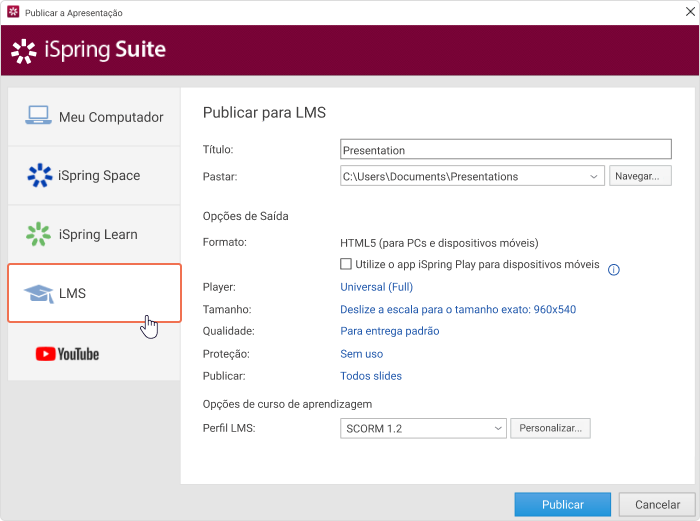This screenshot has width=700, height=521.
Task: Open the Tamanho 960x540 size link
Action: point(458,309)
